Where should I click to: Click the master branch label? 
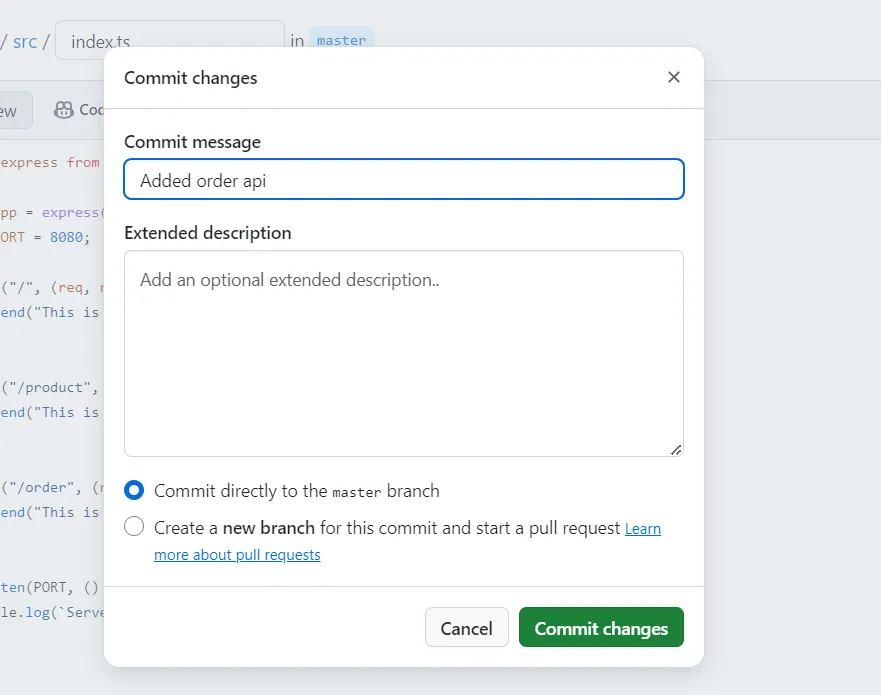[341, 38]
